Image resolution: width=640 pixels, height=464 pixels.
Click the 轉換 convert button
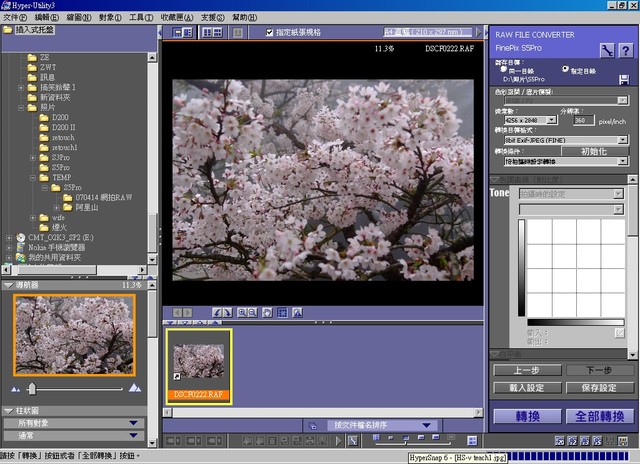[527, 417]
